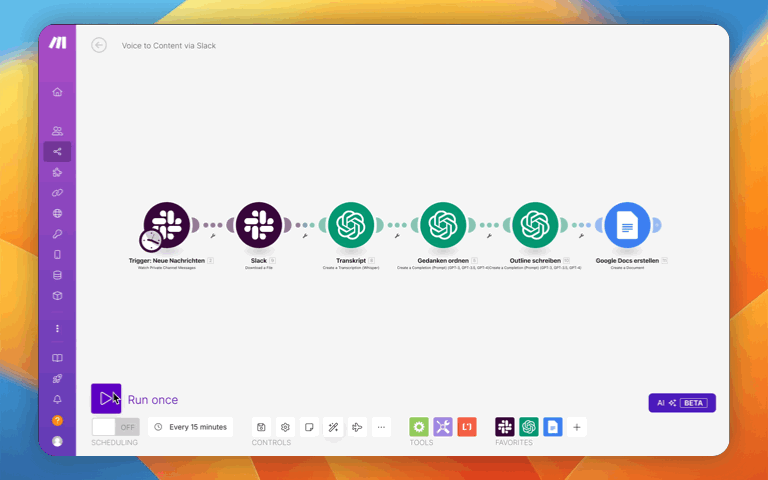This screenshot has width=768, height=480.
Task: Open Resource hub book icon in sidebar
Action: point(57,358)
